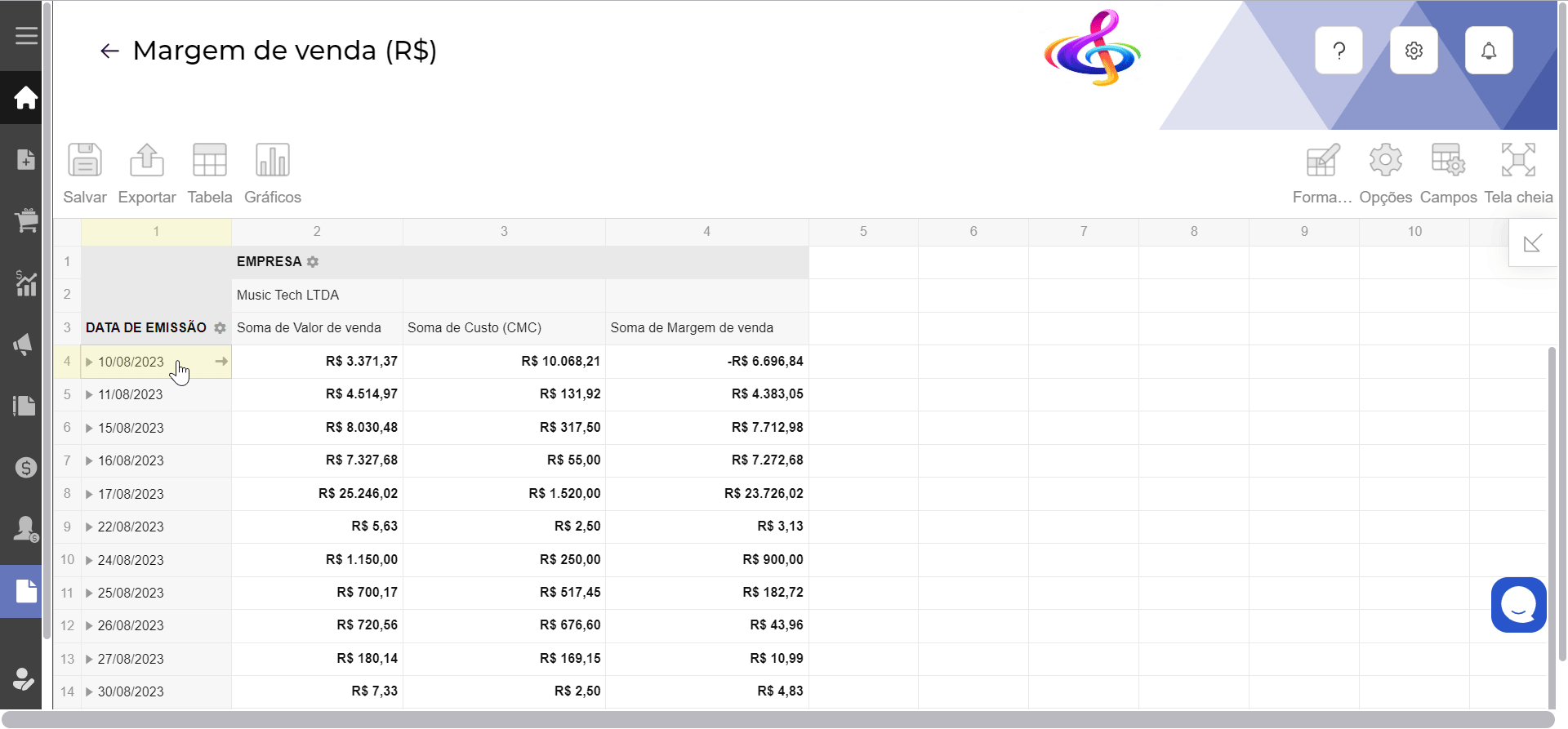Click the Salvar save icon
The image size is (1568, 729).
[85, 161]
